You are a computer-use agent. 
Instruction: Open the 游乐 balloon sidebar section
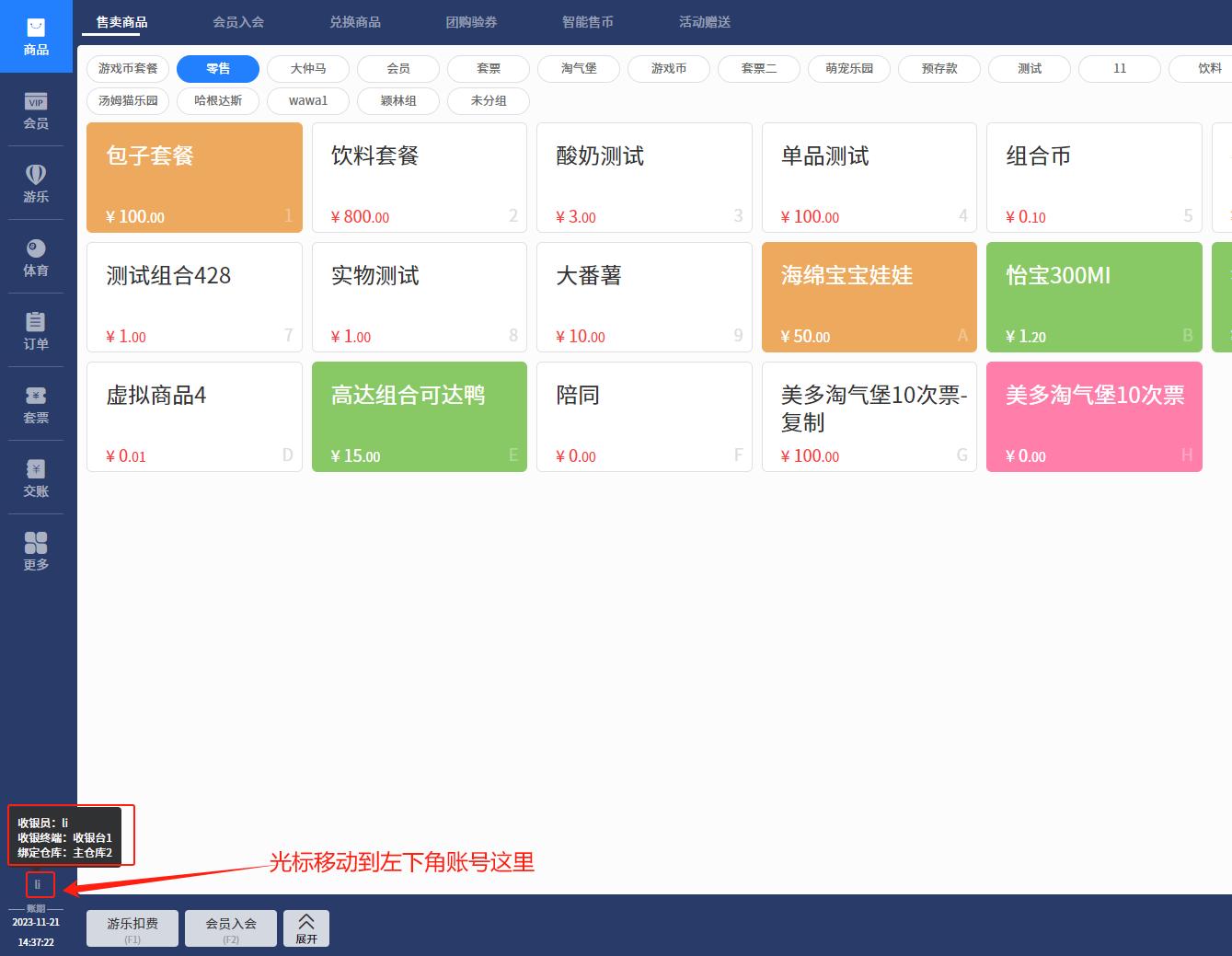tap(36, 184)
